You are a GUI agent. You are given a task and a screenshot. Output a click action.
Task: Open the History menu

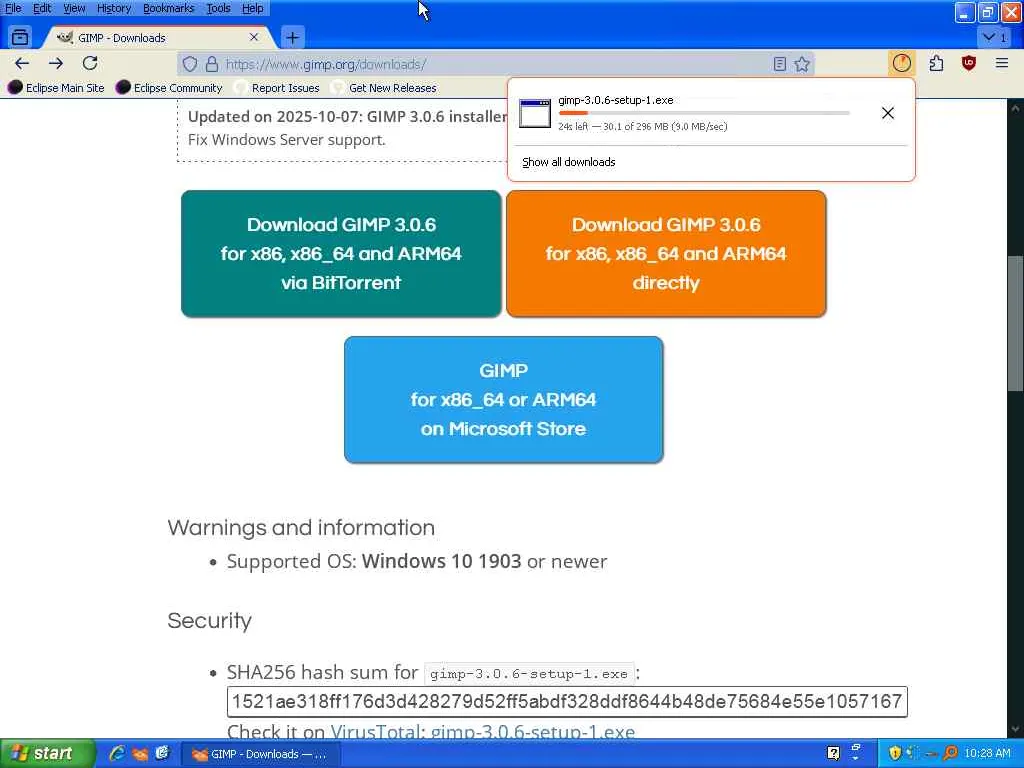[x=114, y=8]
